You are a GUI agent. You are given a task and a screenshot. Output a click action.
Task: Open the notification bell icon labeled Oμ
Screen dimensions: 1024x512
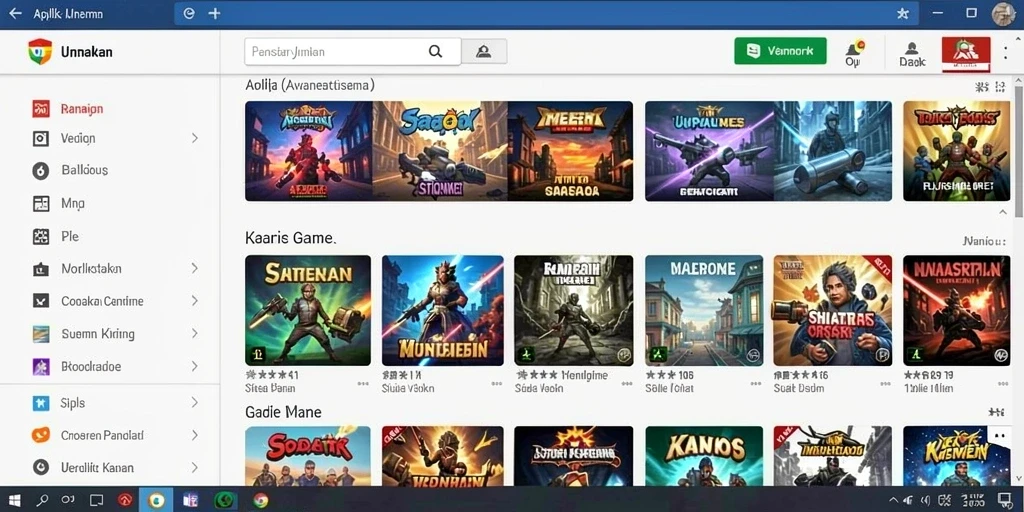click(854, 48)
